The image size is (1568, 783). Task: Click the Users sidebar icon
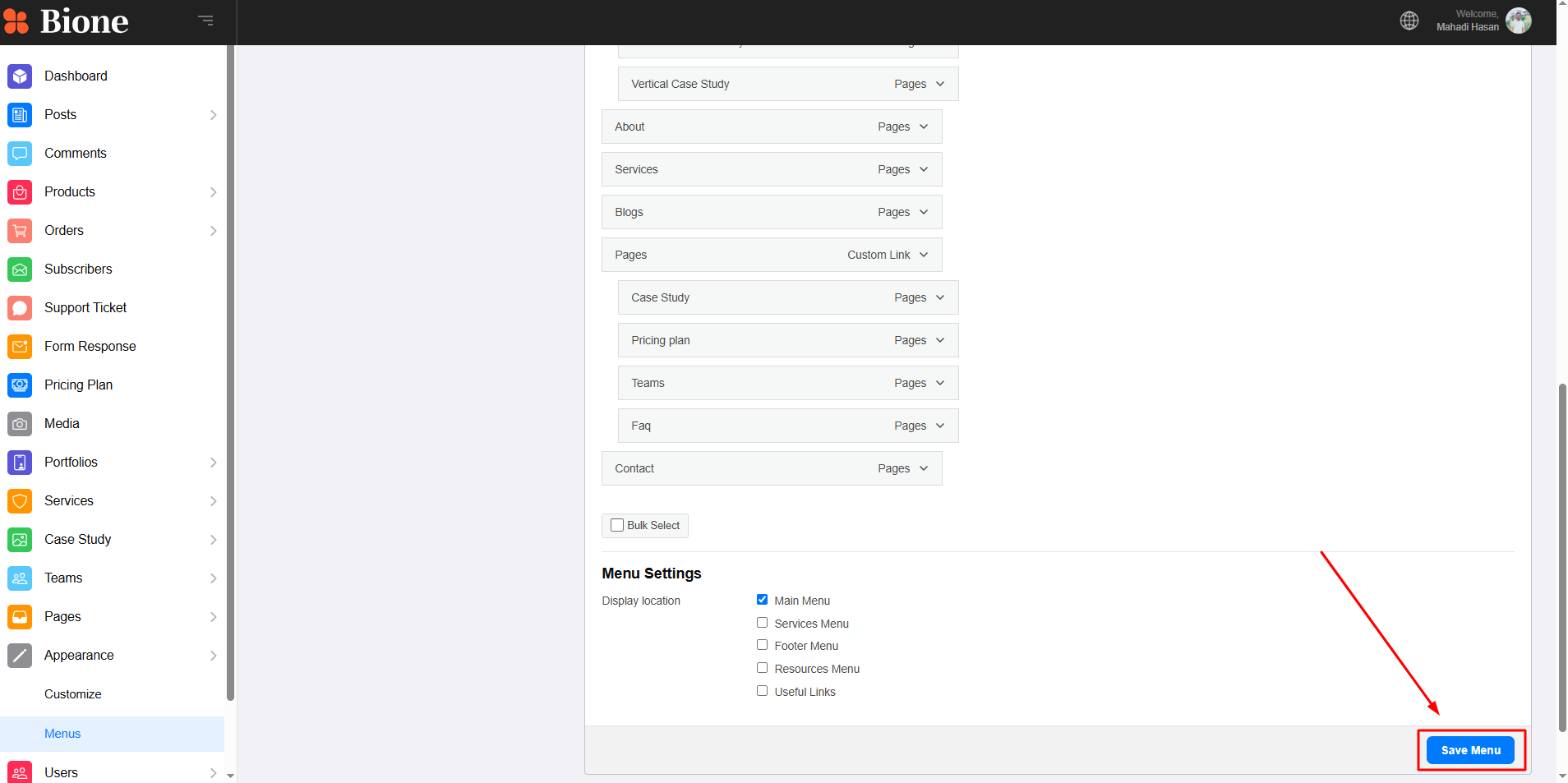(20, 772)
